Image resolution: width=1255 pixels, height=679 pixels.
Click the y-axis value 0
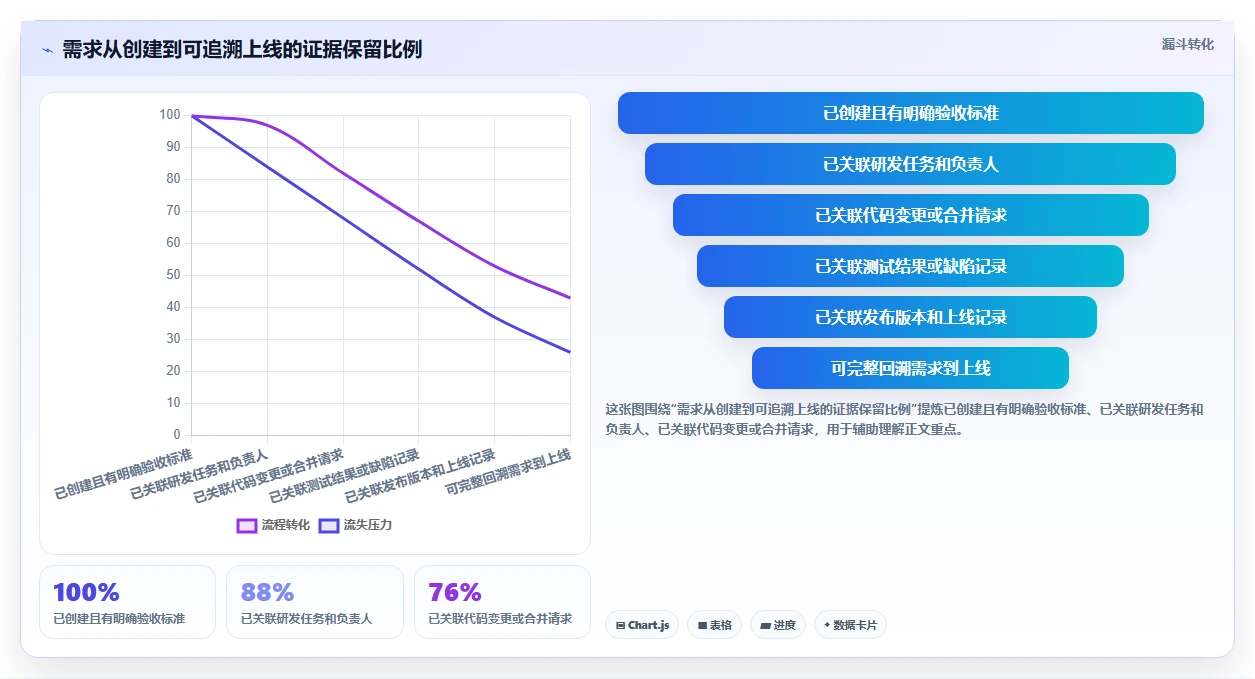pyautogui.click(x=177, y=435)
